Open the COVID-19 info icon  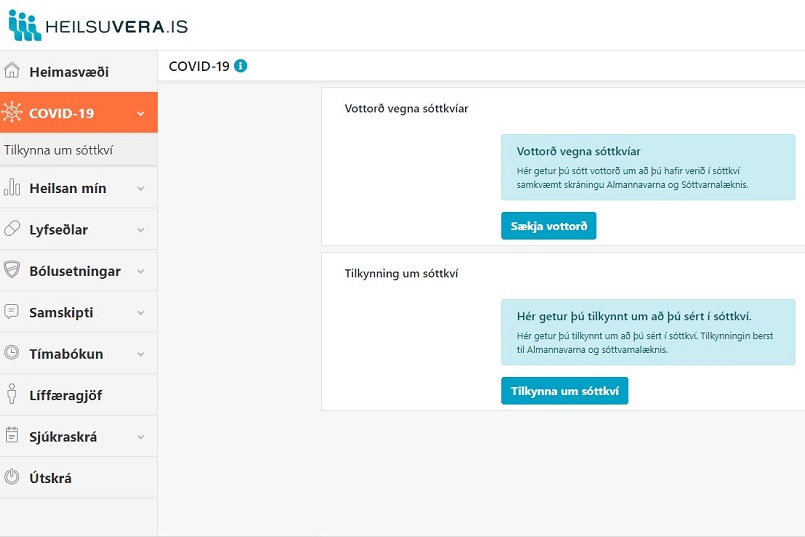pos(240,66)
